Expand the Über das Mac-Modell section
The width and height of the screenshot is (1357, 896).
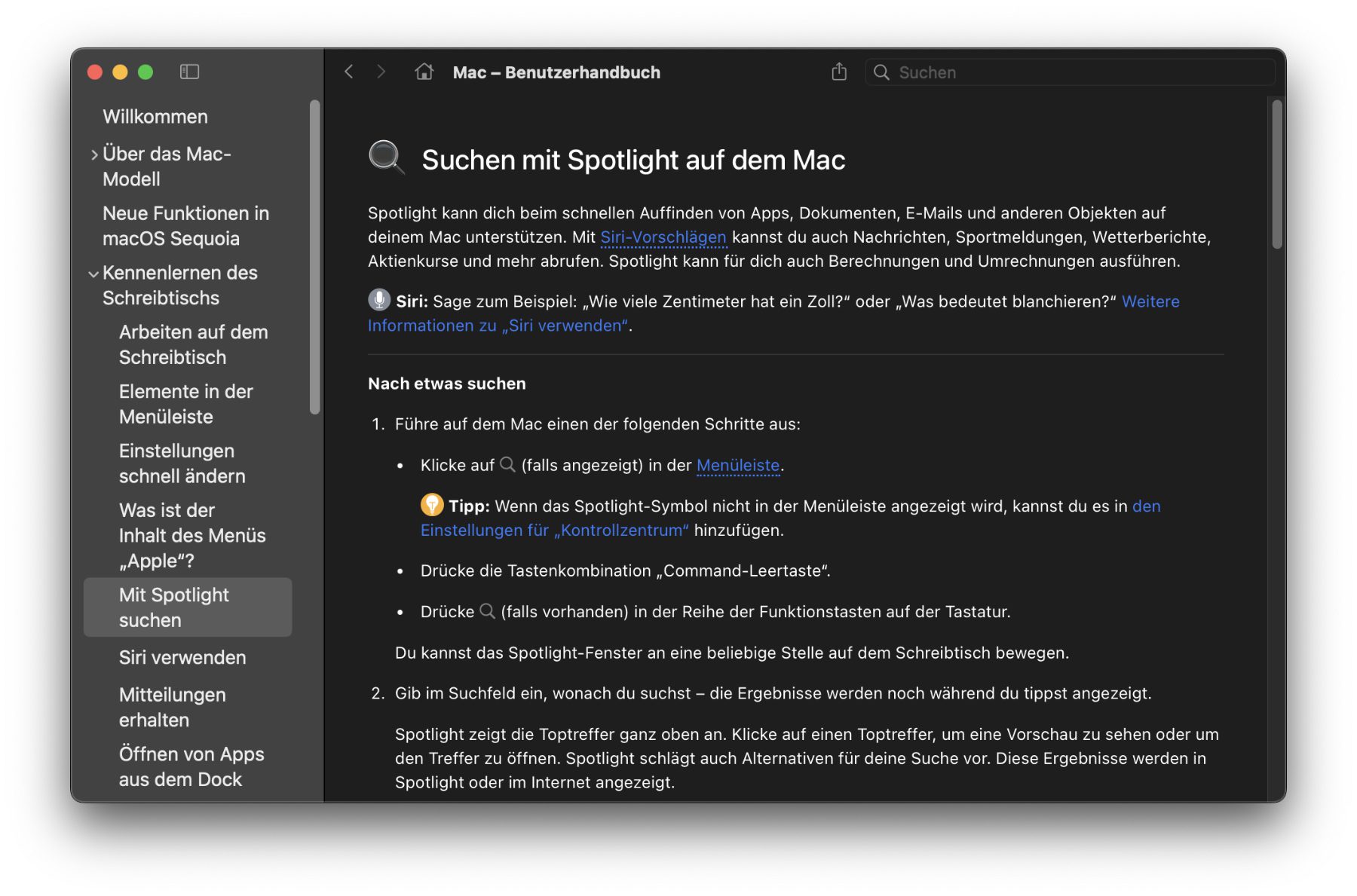point(94,154)
